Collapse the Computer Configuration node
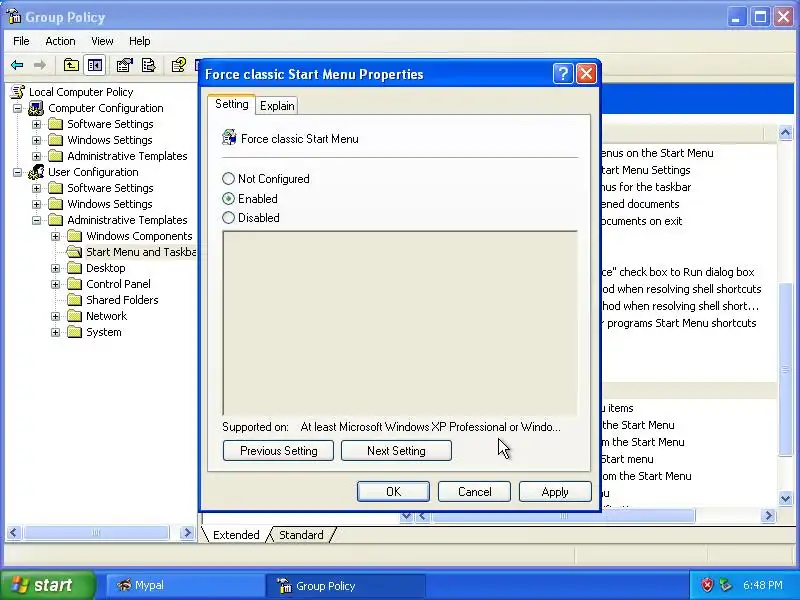The width and height of the screenshot is (800, 600). coord(17,108)
